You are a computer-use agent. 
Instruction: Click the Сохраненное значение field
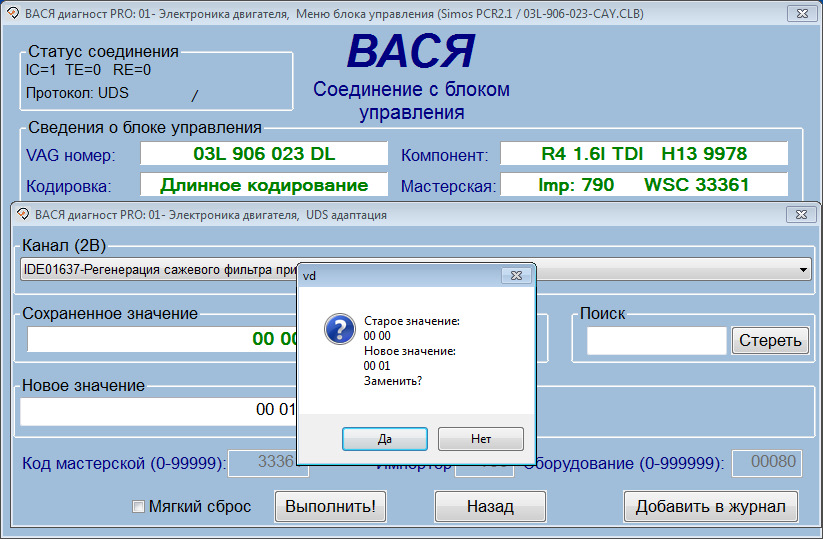click(163, 339)
